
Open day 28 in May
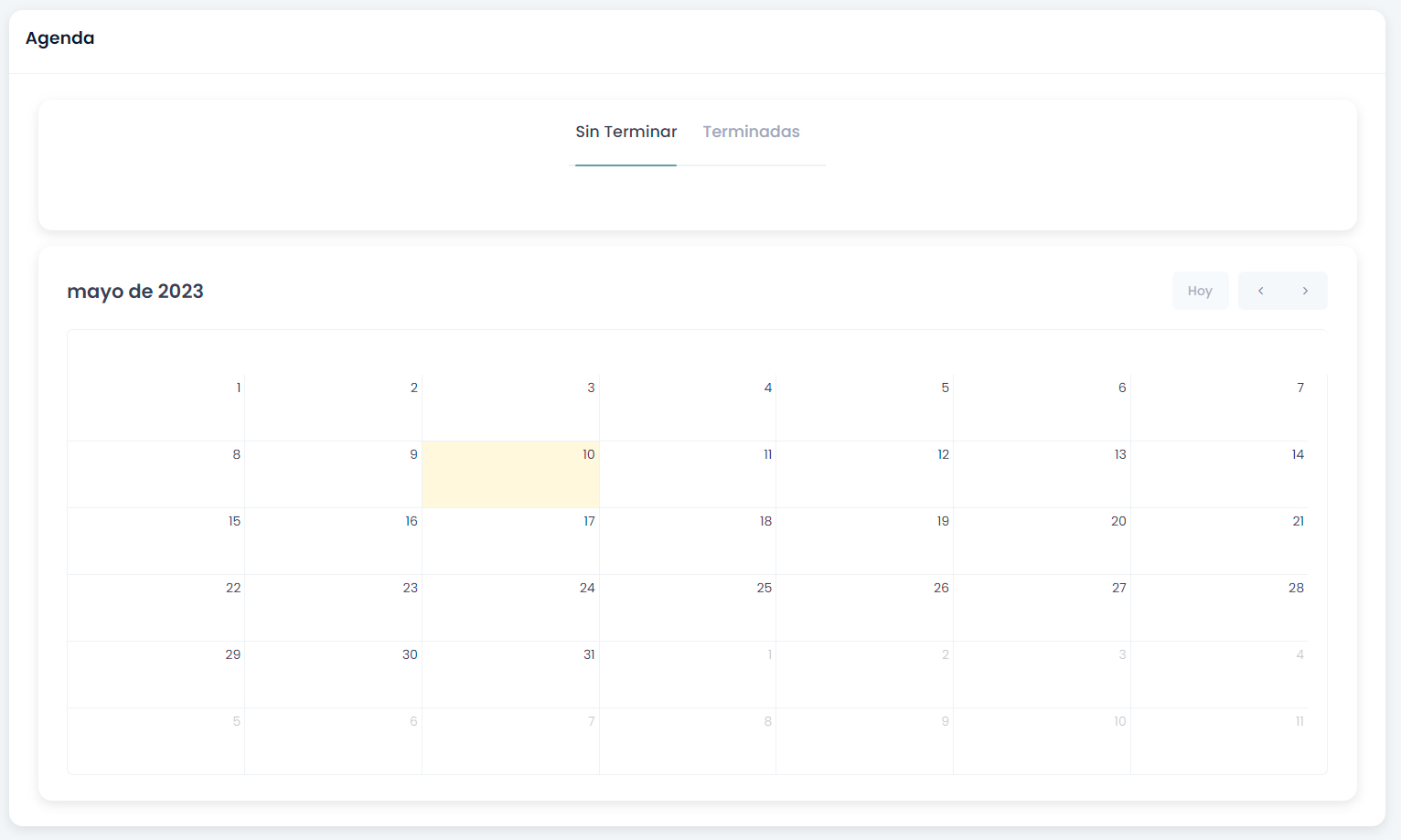(1219, 608)
